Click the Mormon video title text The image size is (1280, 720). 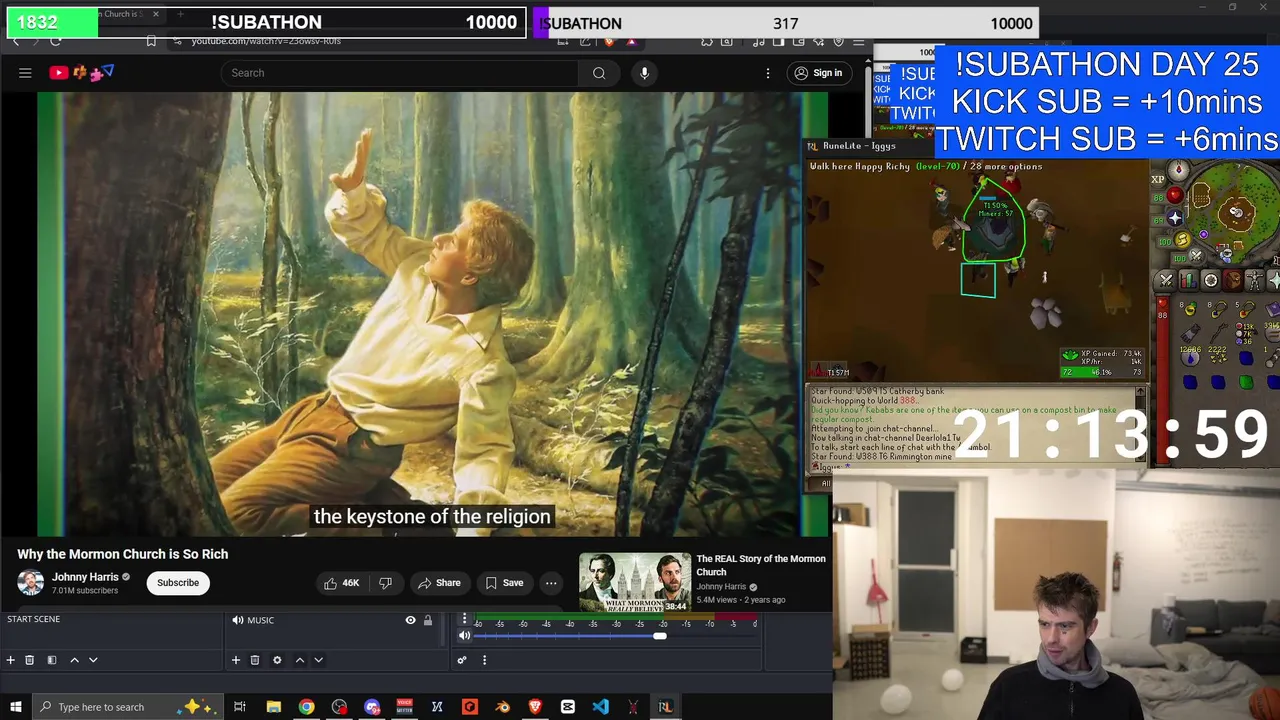coord(122,554)
